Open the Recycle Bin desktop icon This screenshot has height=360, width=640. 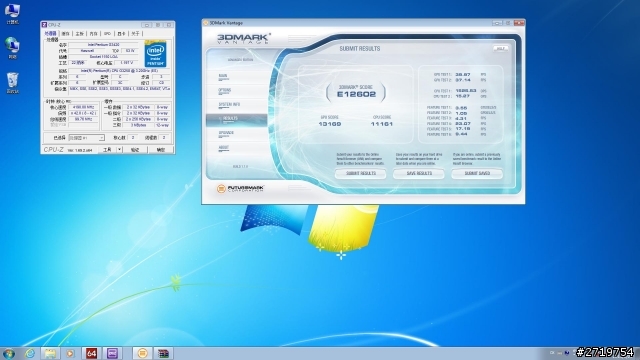[x=12, y=83]
